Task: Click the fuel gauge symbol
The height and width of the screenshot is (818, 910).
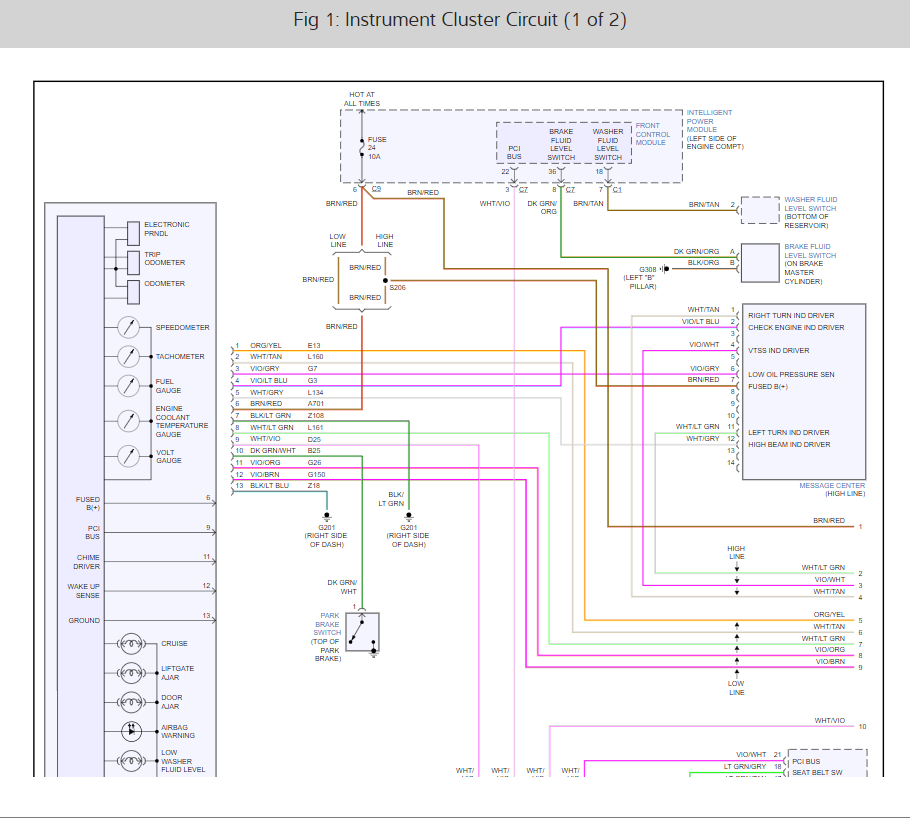Action: pyautogui.click(x=128, y=385)
